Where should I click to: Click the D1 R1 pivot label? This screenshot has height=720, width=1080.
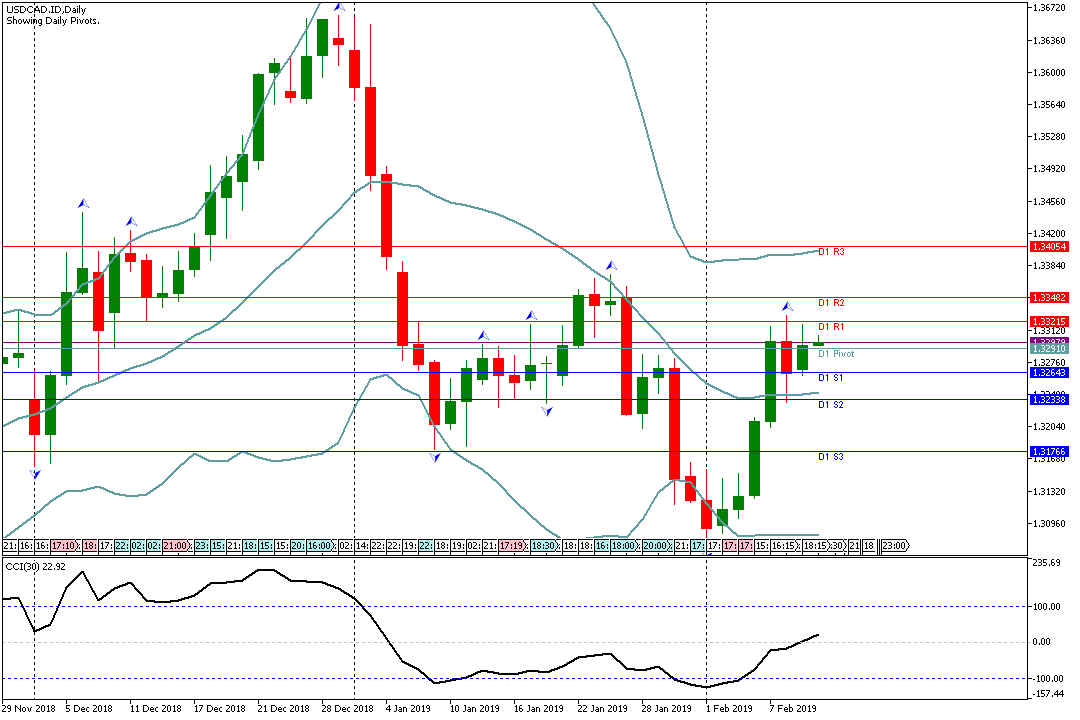click(831, 327)
